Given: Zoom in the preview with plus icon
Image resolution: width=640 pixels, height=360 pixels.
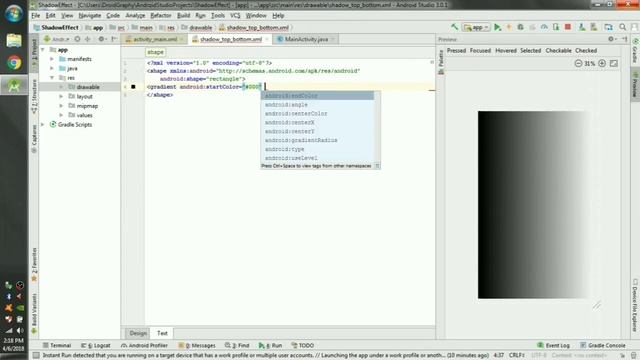Looking at the screenshot, I should pyautogui.click(x=602, y=64).
